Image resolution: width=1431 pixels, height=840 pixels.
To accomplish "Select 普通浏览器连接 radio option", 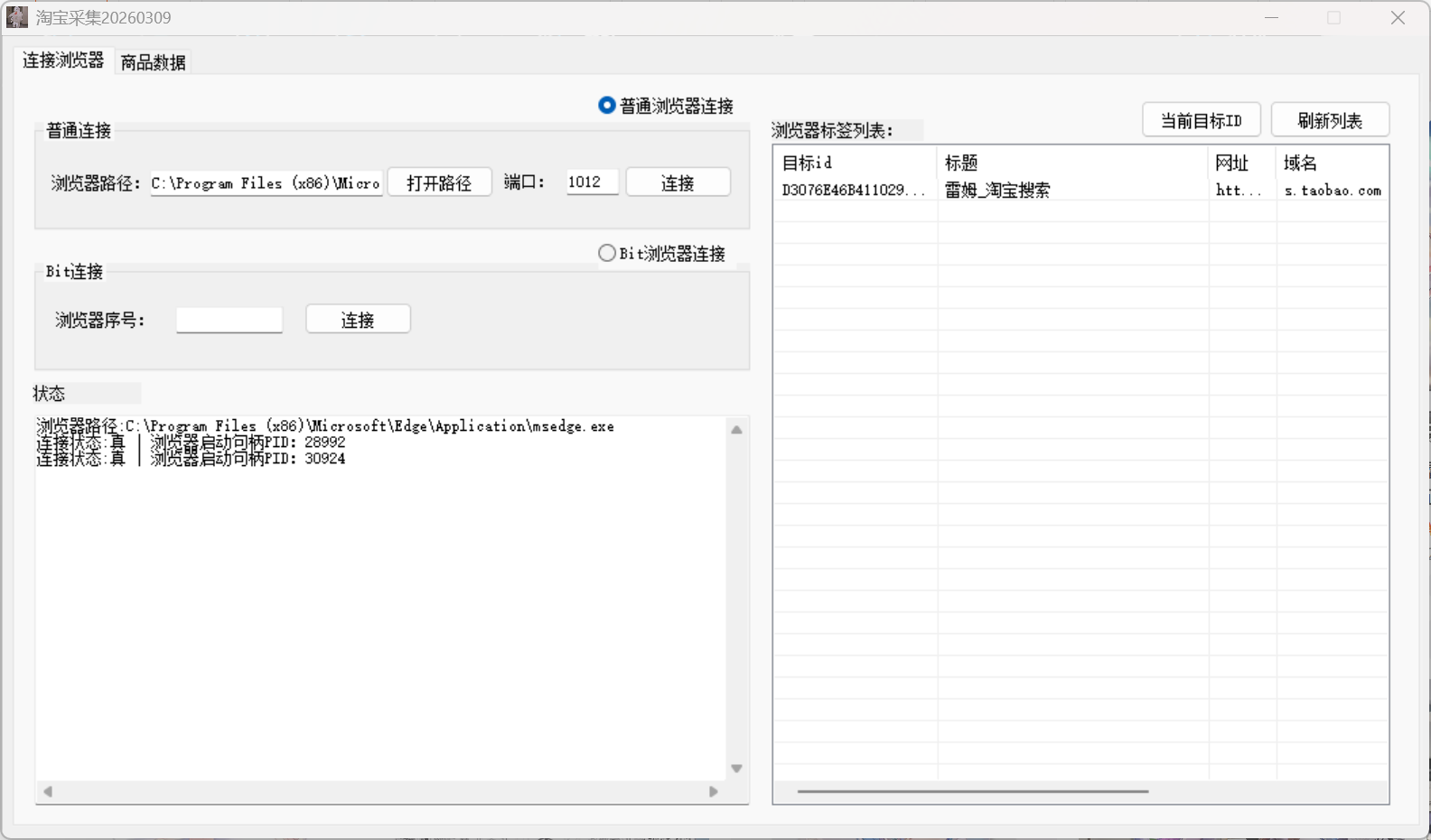I will point(607,106).
